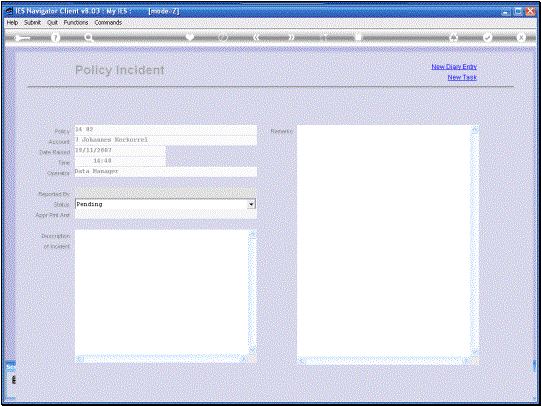This screenshot has width=541, height=406.
Task: Click the Description horizontal scrollbar right arrow
Action: click(x=244, y=359)
